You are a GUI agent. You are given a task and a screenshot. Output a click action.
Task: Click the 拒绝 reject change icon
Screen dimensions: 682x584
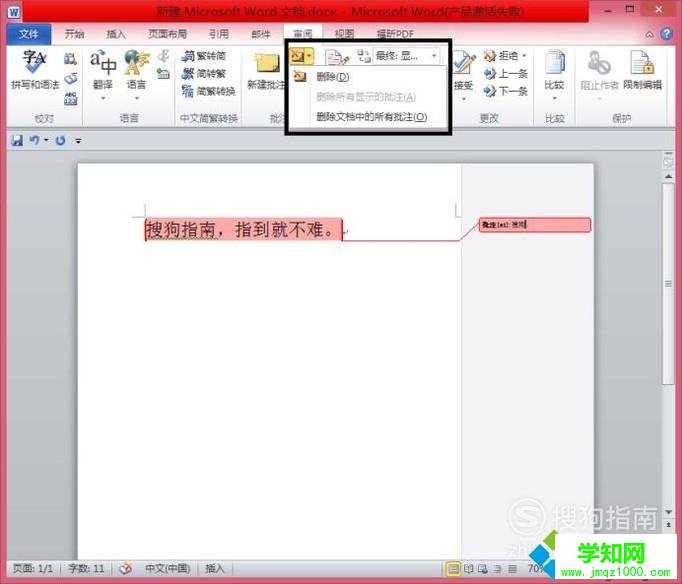tap(501, 56)
